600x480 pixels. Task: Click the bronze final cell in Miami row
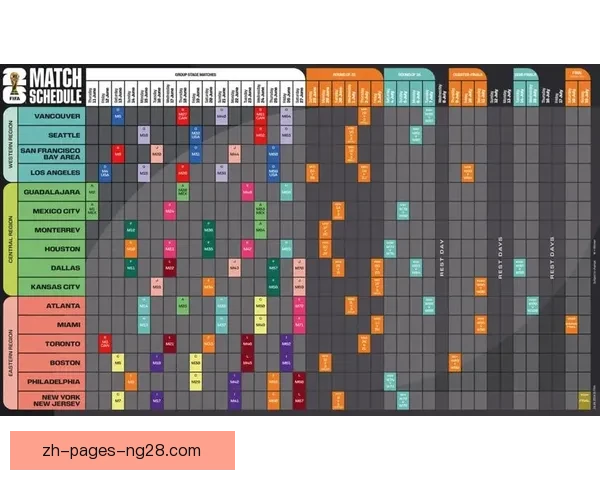point(571,325)
